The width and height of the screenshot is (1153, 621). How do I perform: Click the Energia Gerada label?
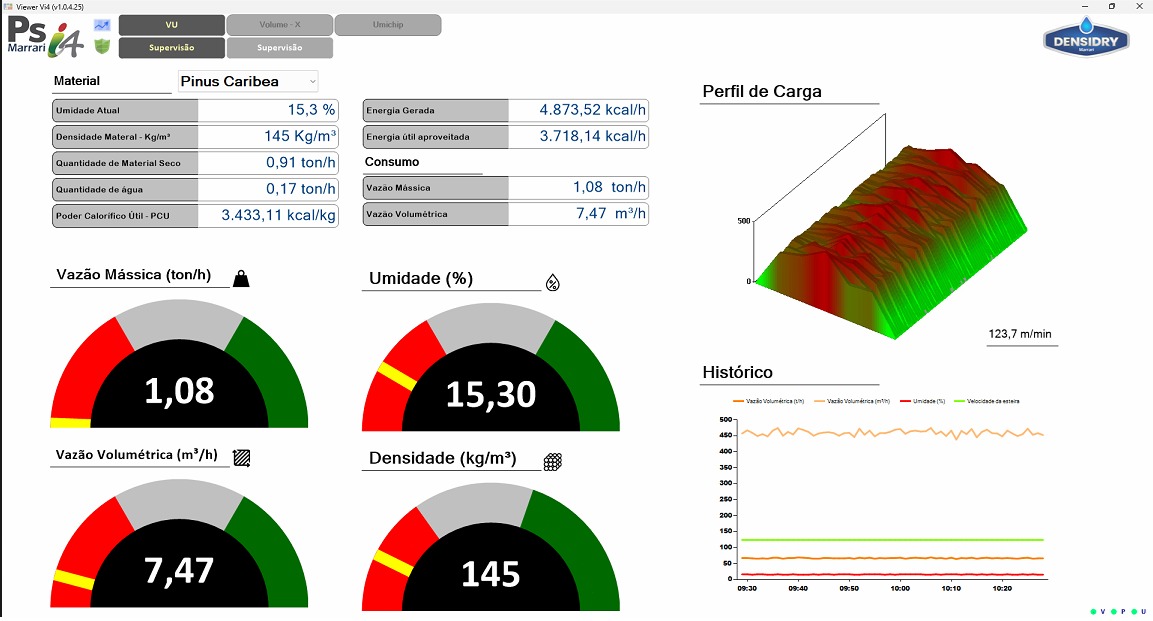click(400, 111)
